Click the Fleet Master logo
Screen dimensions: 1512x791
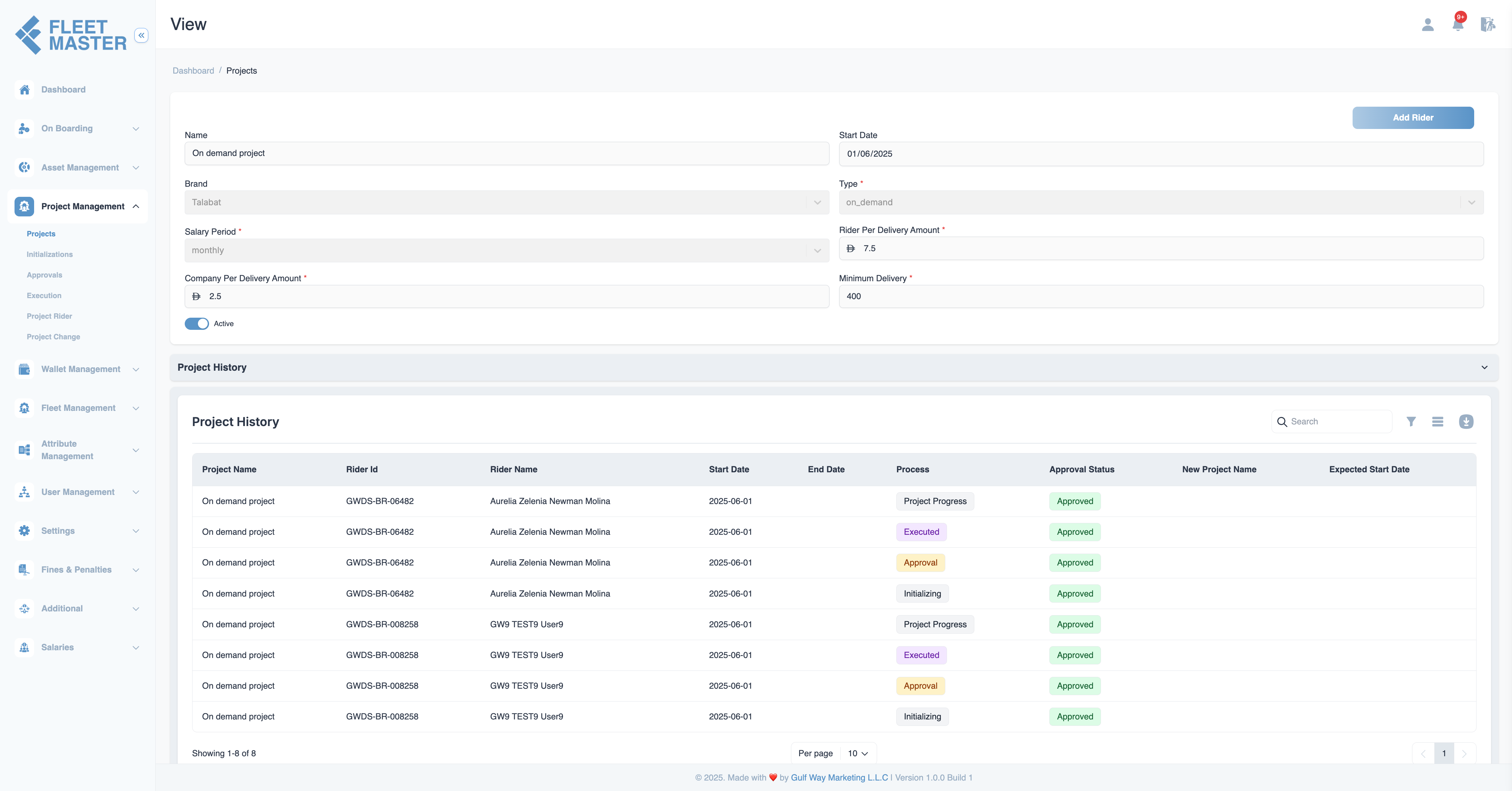(71, 35)
